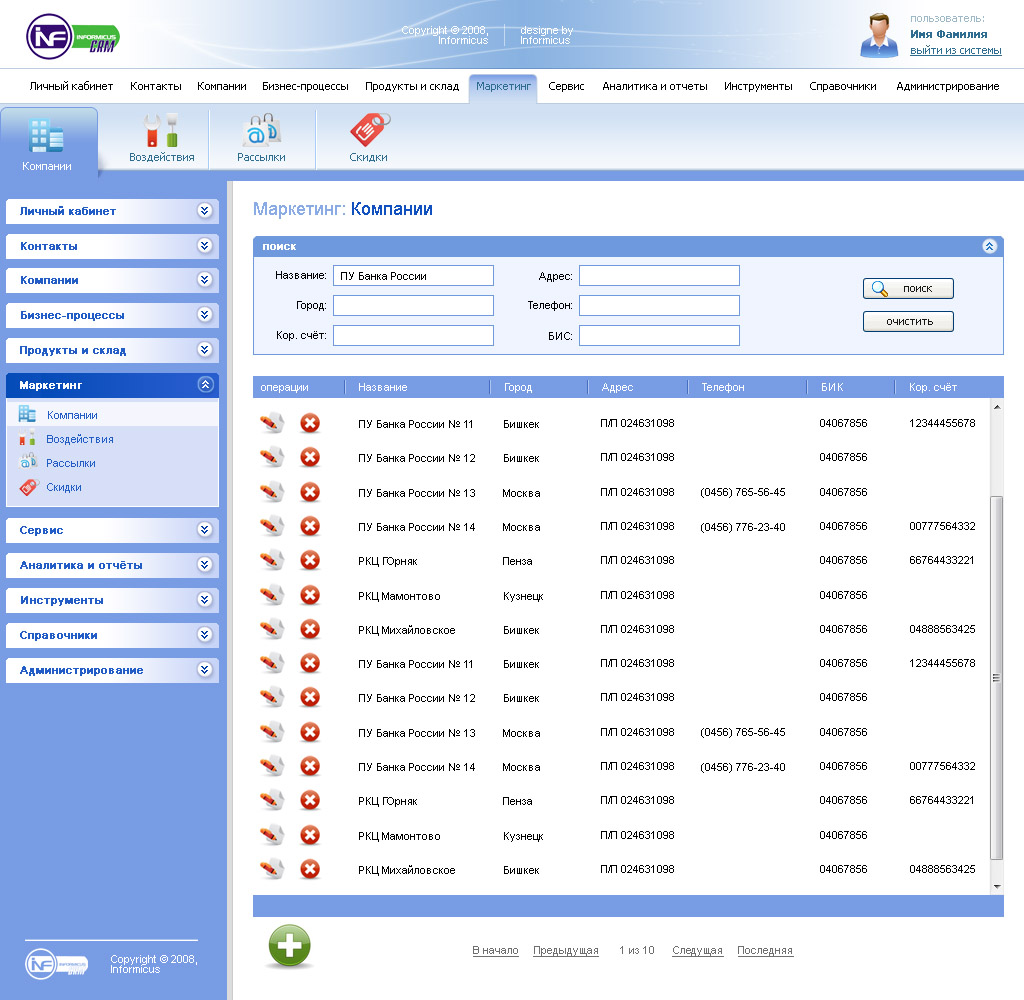
Task: Open the Рассылки toolbar icon
Action: click(260, 138)
